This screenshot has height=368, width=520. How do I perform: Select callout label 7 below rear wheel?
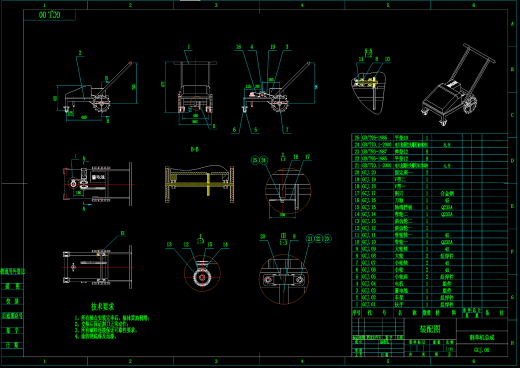pos(287,130)
